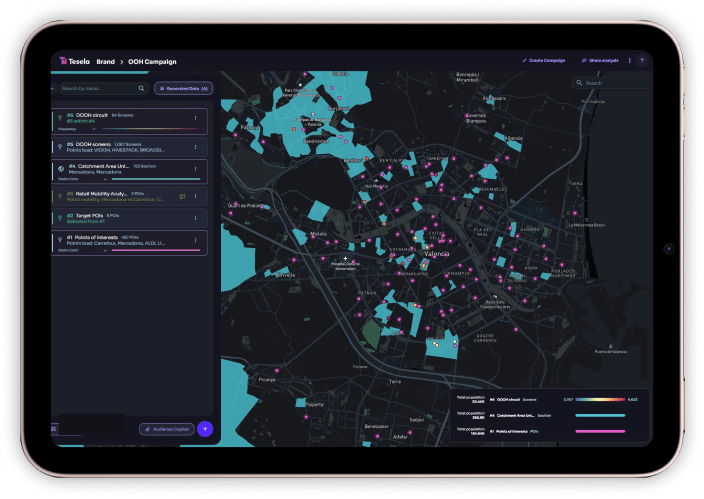Screen dimensions: 704x499
Task: Click the purple plus add button
Action: pos(205,428)
